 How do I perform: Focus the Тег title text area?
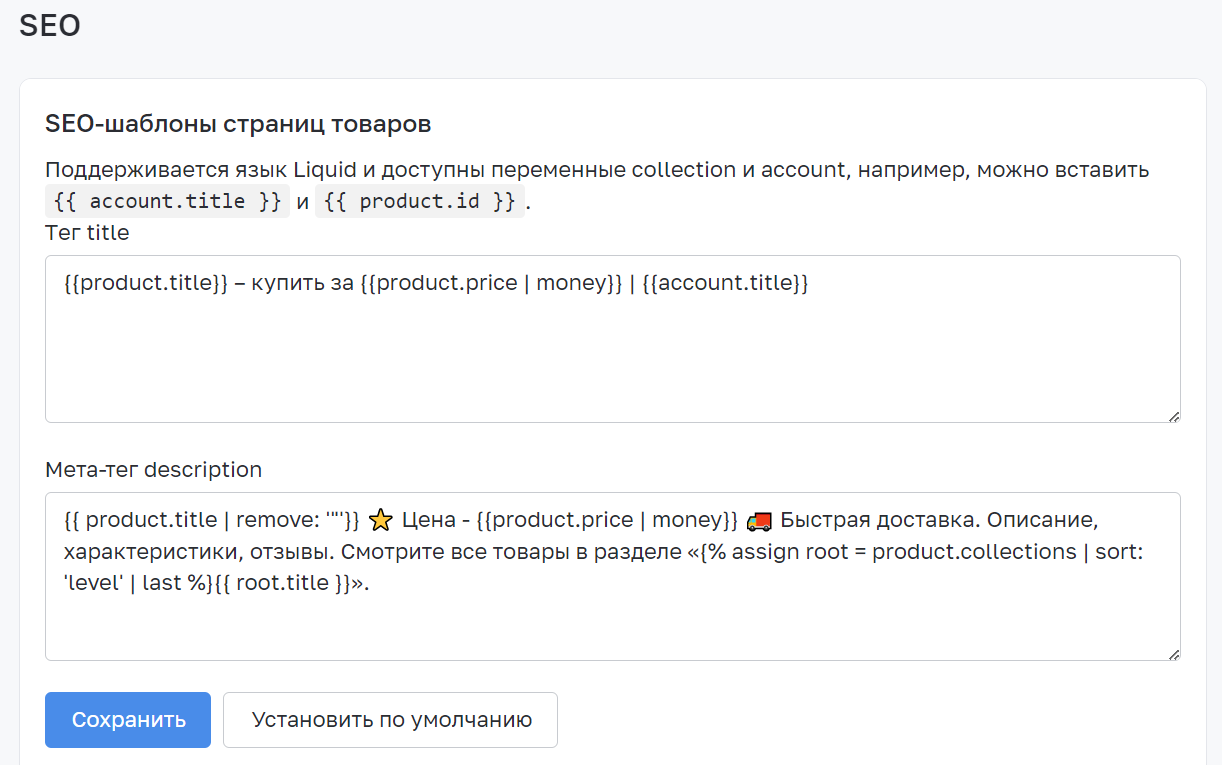[613, 339]
